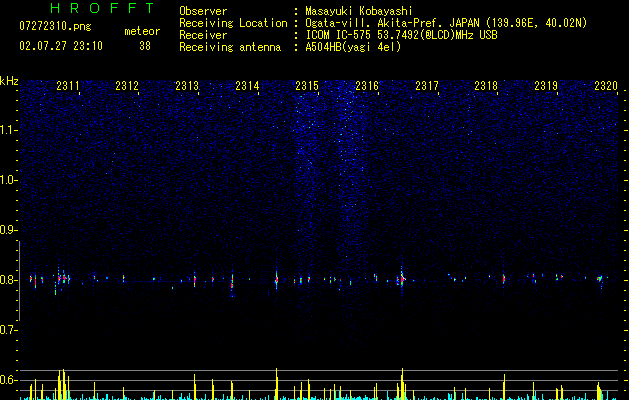Screen dimensions: 629x400
Task: Click the 'Receiving Location' label
Action: [233, 23]
